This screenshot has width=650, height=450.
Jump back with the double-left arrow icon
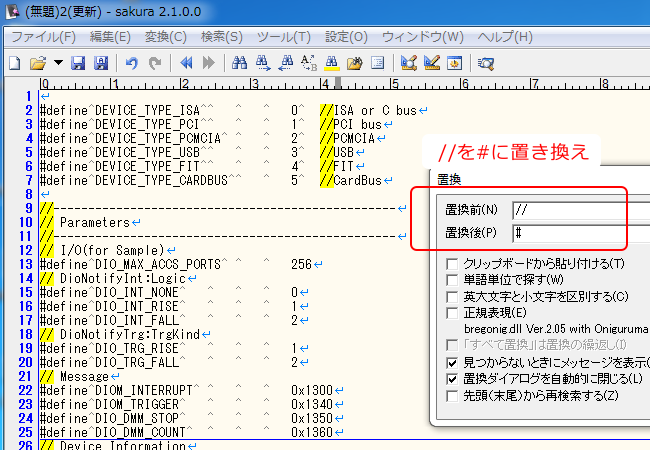(186, 63)
